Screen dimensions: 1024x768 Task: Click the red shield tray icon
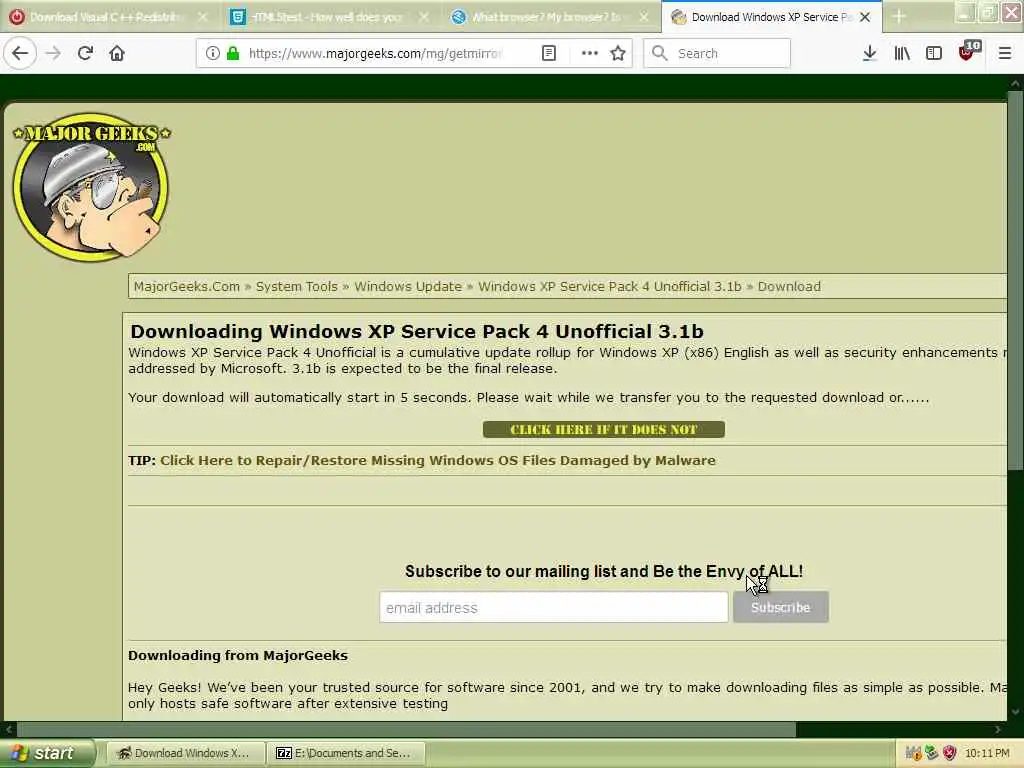tap(950, 753)
